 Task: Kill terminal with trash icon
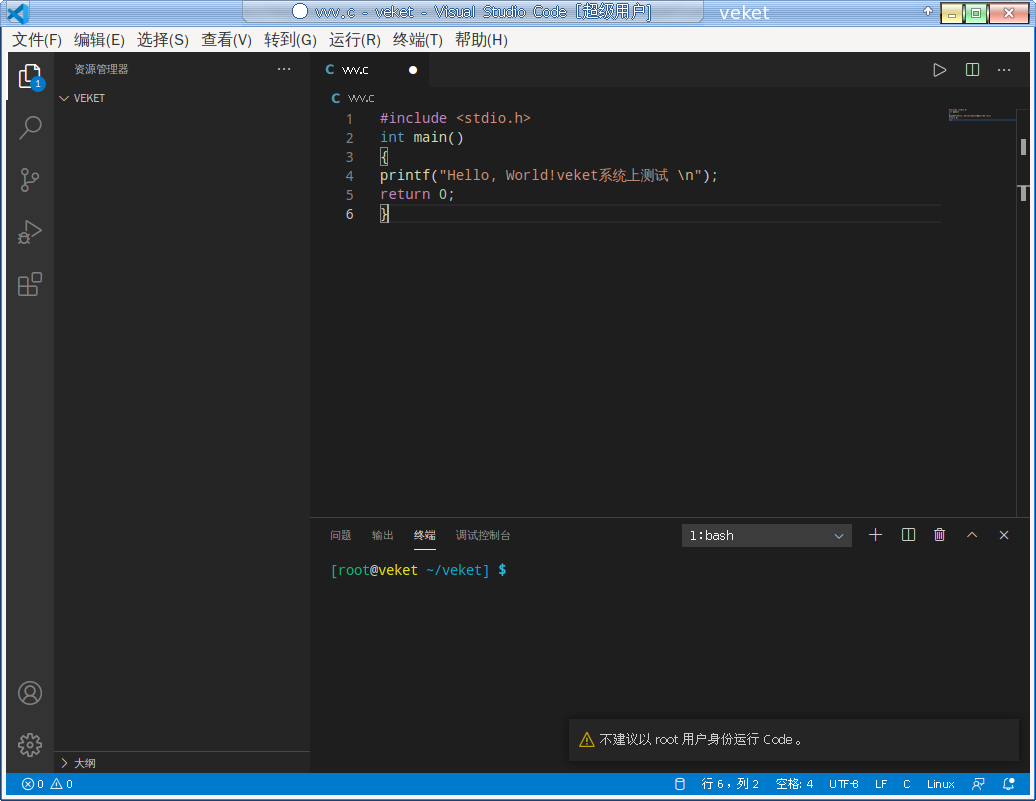(x=940, y=535)
